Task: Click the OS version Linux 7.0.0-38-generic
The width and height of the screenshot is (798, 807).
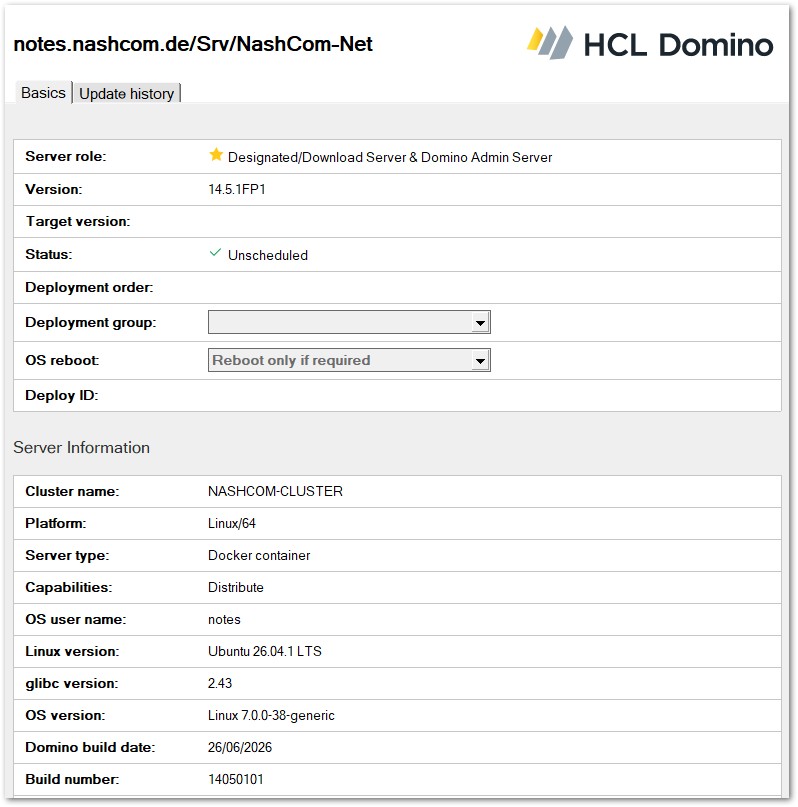Action: (271, 715)
